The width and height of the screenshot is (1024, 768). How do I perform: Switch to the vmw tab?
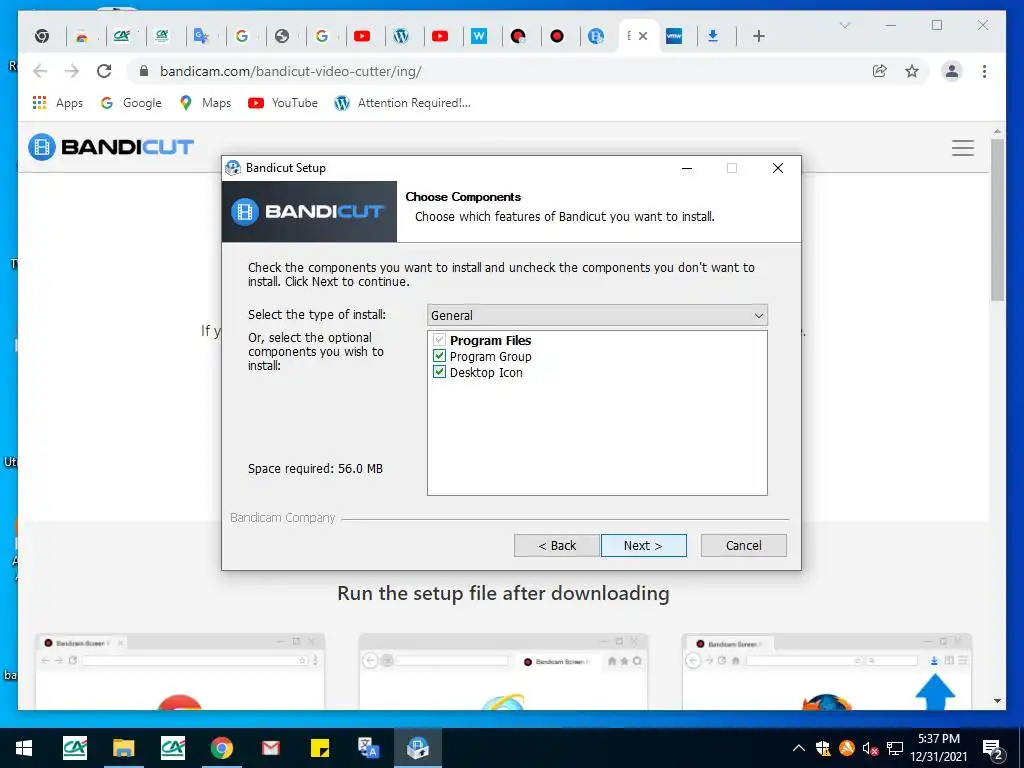click(673, 36)
